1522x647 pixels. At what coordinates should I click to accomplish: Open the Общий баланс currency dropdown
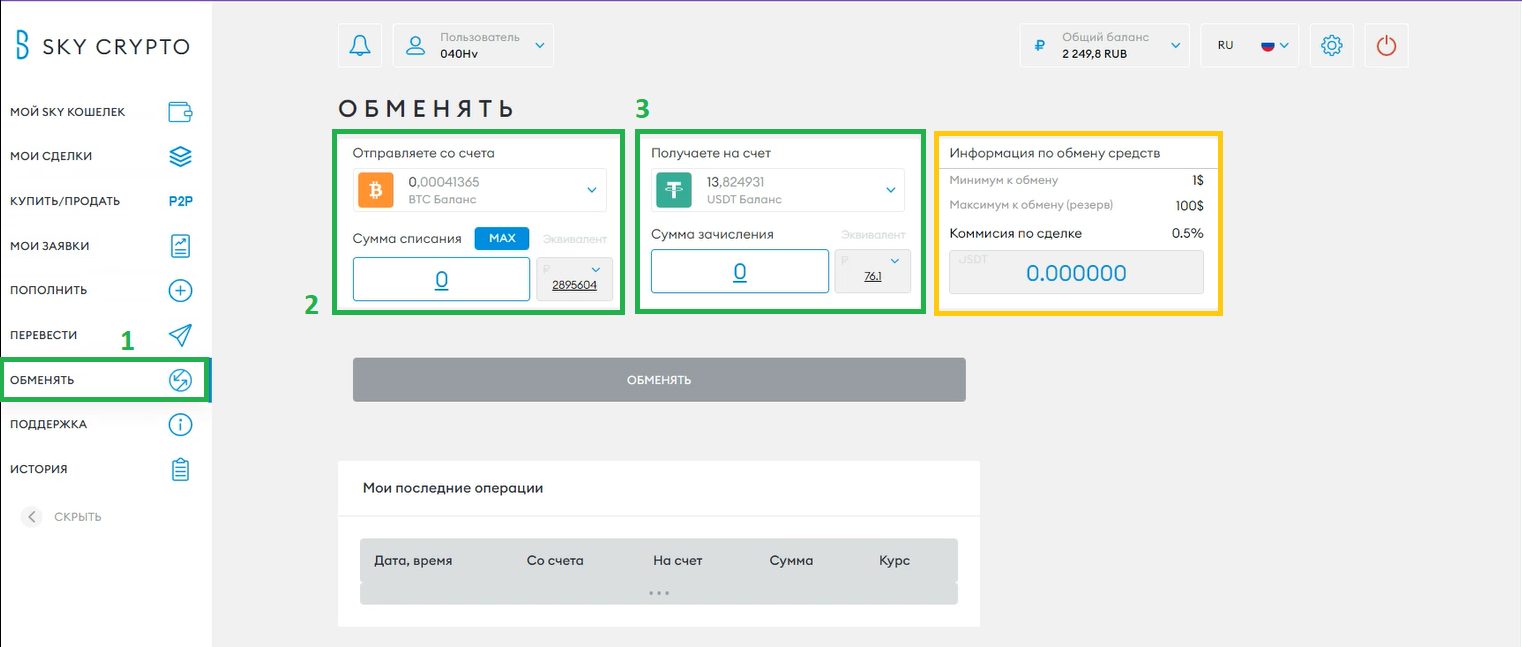coord(1175,45)
